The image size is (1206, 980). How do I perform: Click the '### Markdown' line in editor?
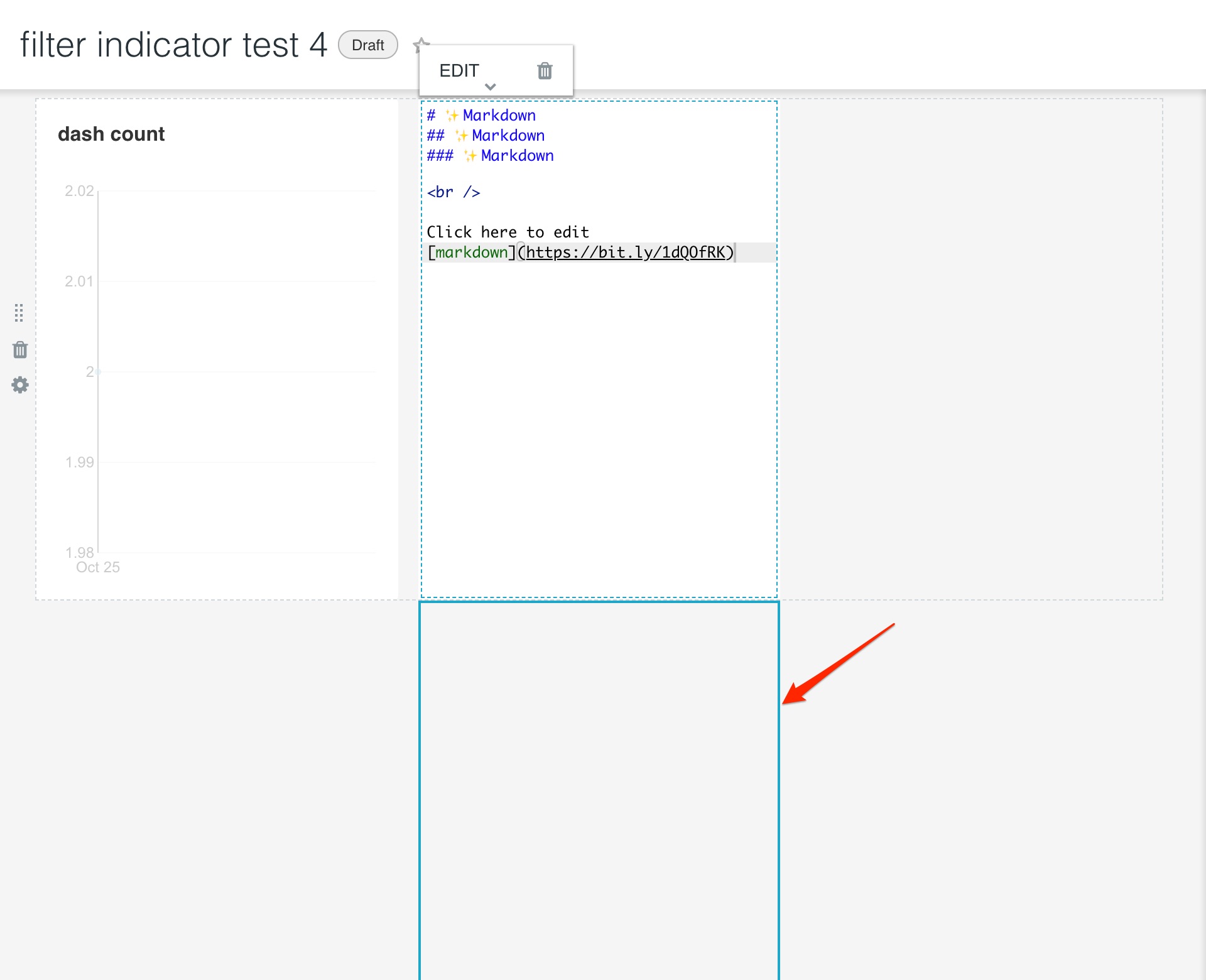click(x=490, y=155)
